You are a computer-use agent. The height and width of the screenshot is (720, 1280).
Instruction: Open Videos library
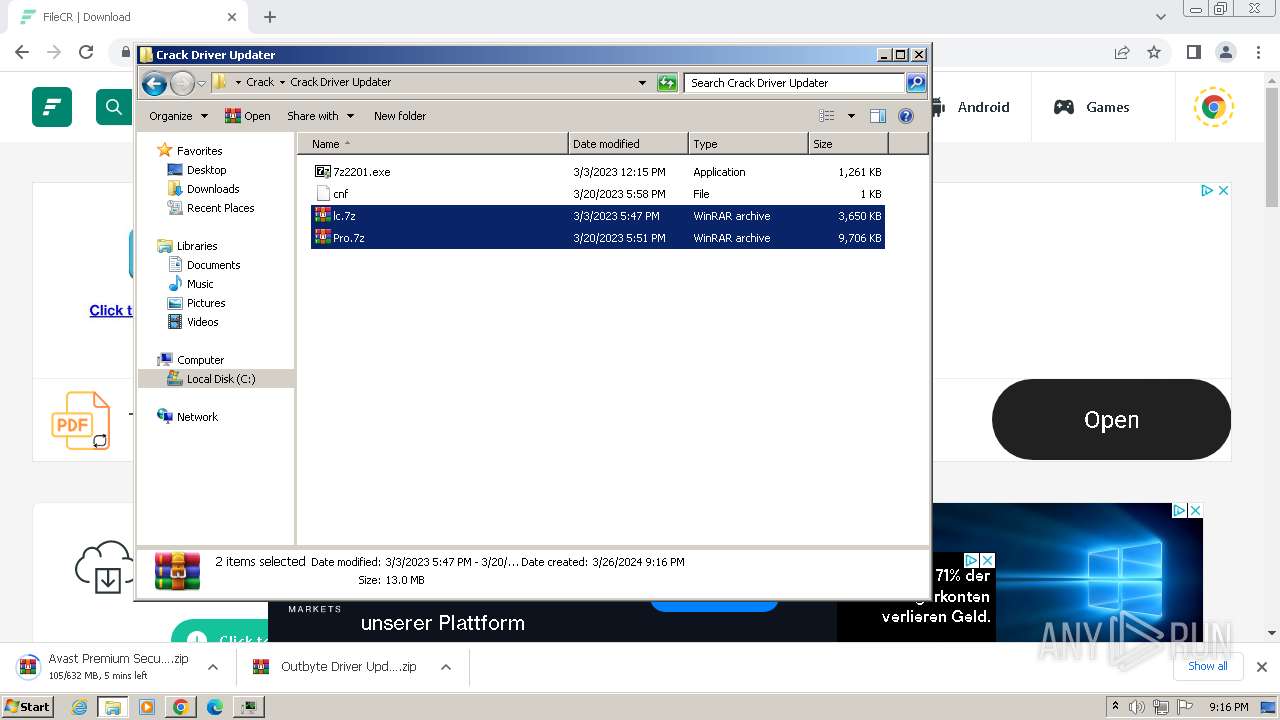click(x=193, y=322)
